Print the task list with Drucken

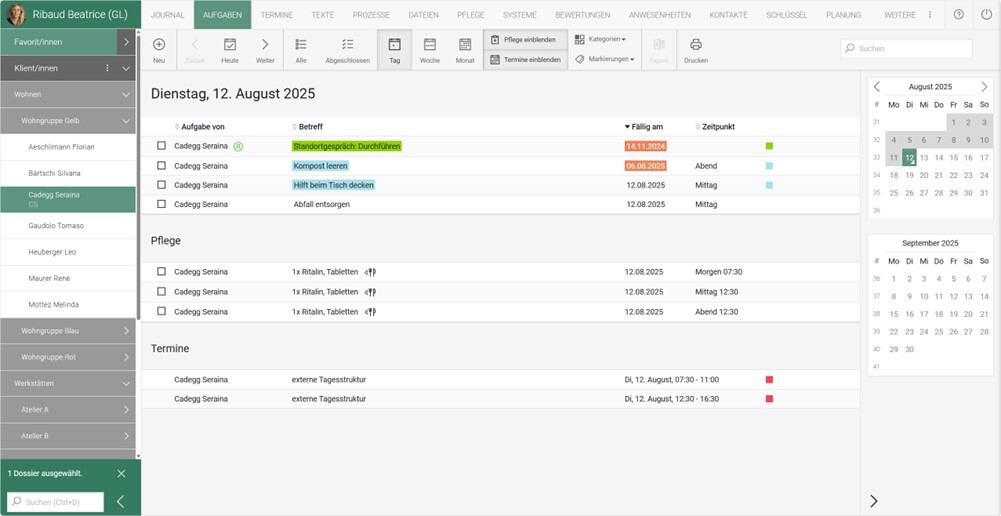coord(696,50)
